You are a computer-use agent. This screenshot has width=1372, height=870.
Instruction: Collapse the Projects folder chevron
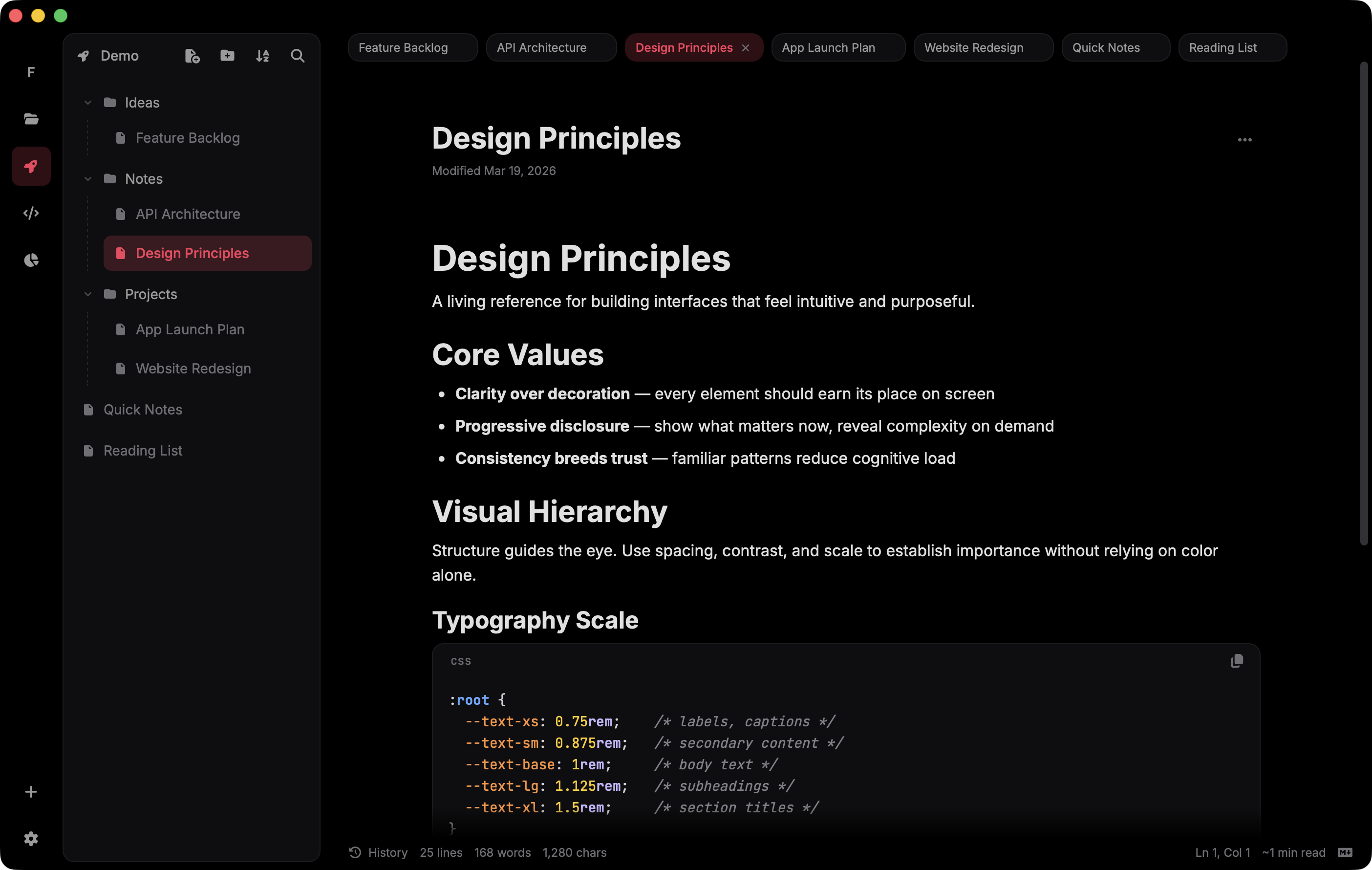88,294
